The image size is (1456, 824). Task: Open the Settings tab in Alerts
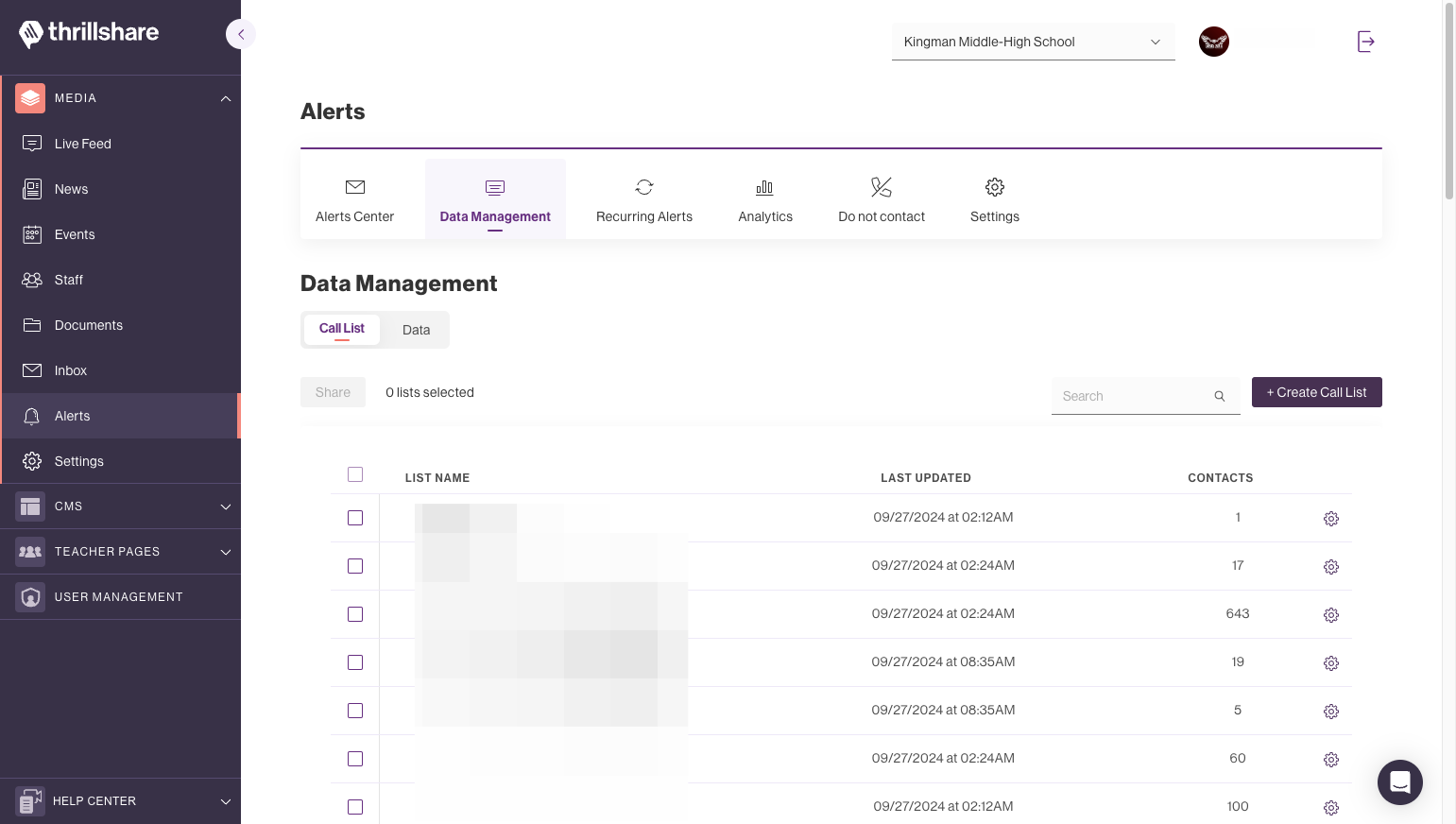coord(995,199)
